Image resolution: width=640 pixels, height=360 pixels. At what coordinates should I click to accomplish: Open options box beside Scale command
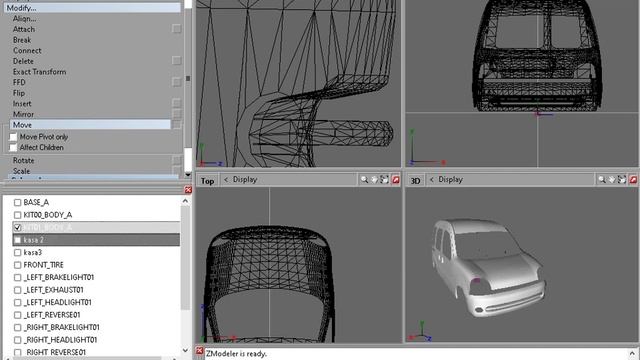pyautogui.click(x=176, y=171)
